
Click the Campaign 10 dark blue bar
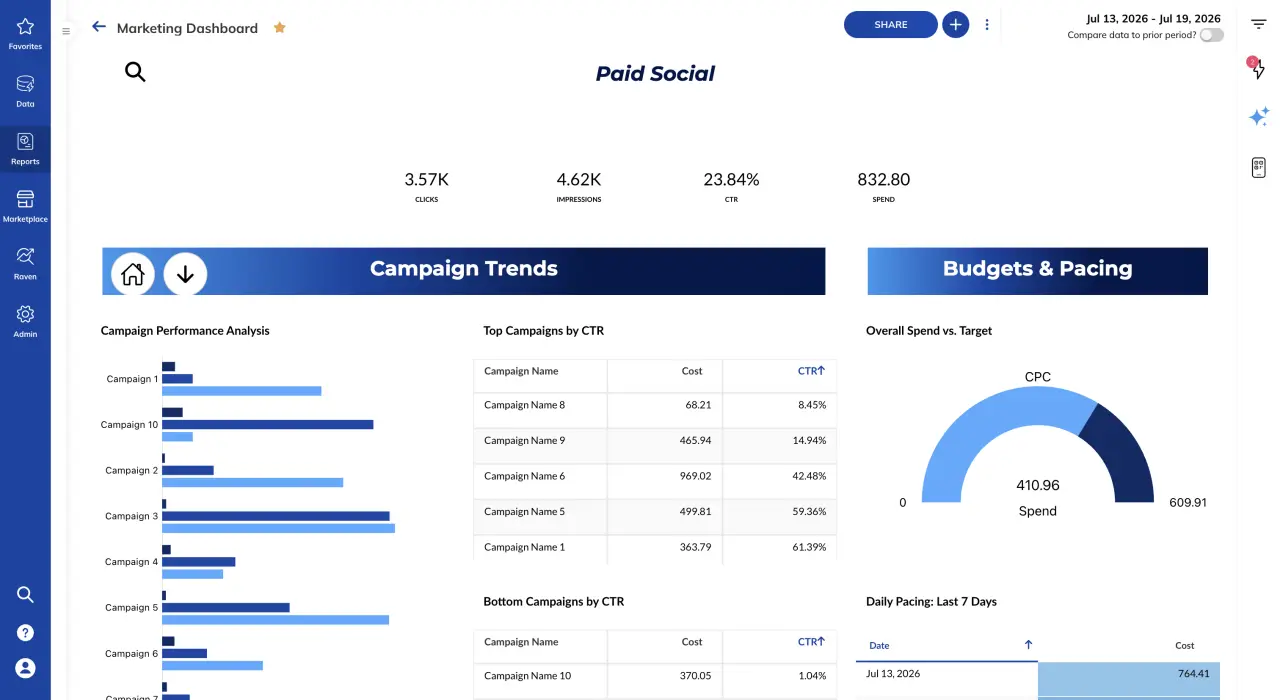[x=267, y=424]
